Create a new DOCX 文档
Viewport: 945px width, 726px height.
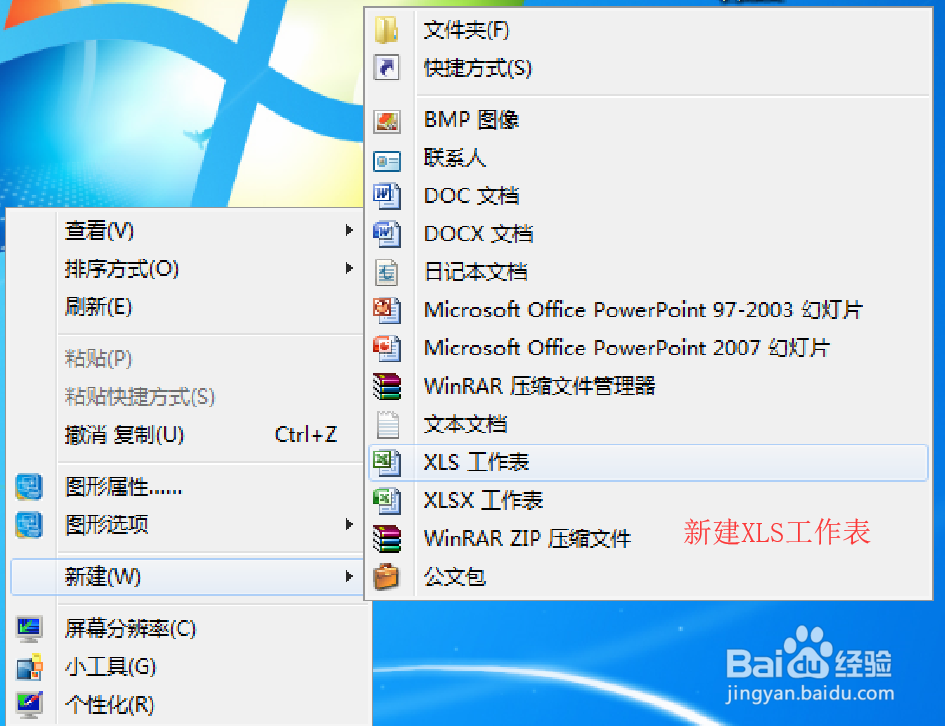[648, 234]
